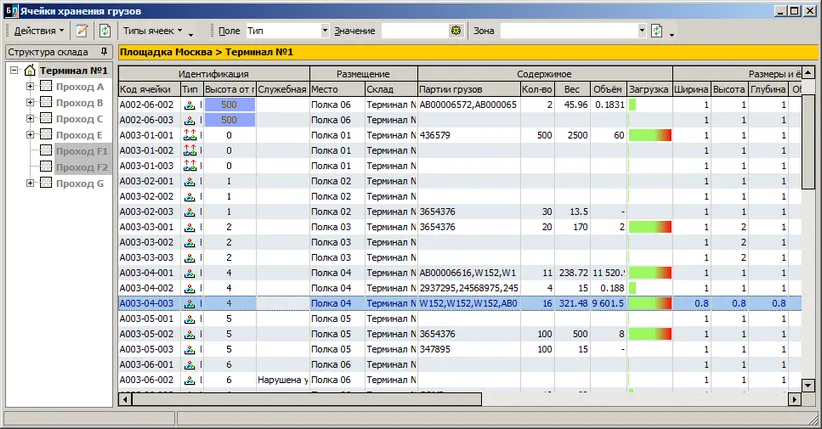Click the refresh icon right of Зона dropdown
The width and height of the screenshot is (822, 429).
(x=657, y=31)
